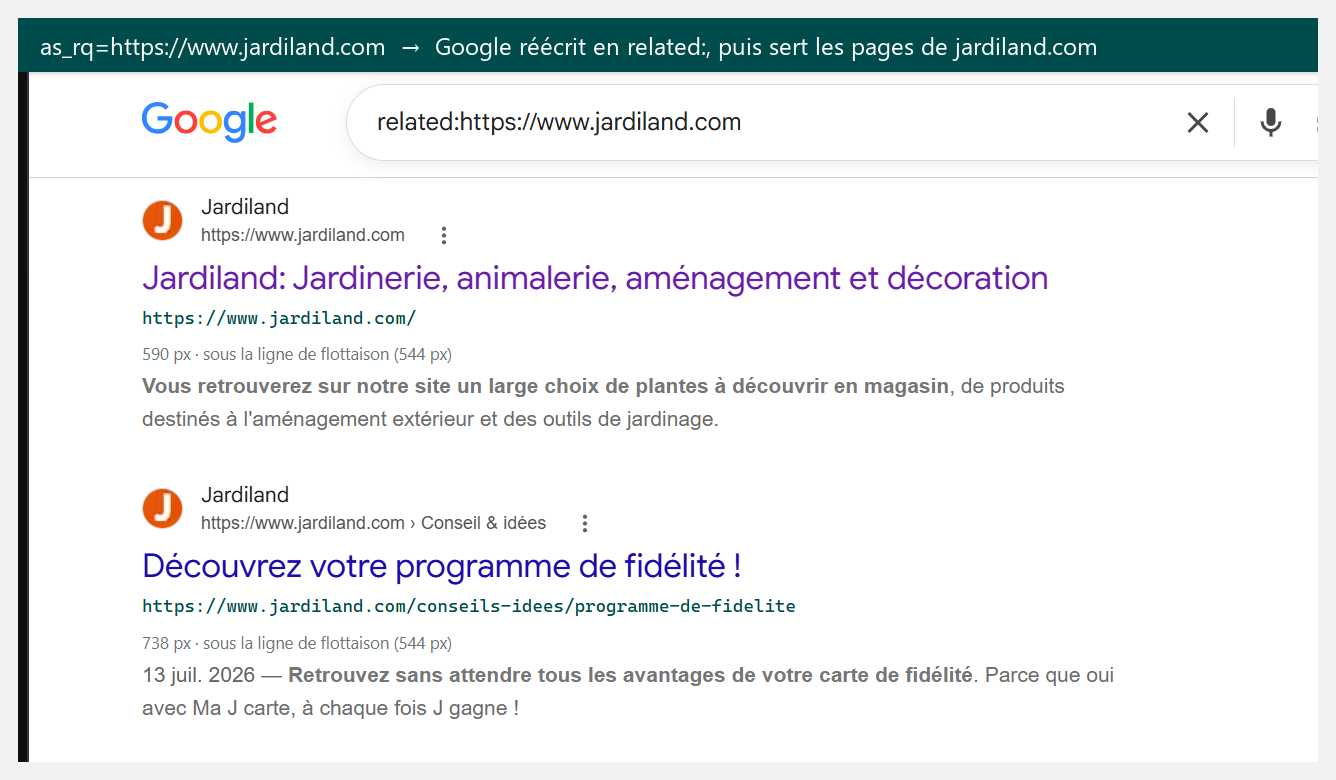1336x780 pixels.
Task: Click the snippet starting 13 juil. 2026
Action: tap(628, 692)
